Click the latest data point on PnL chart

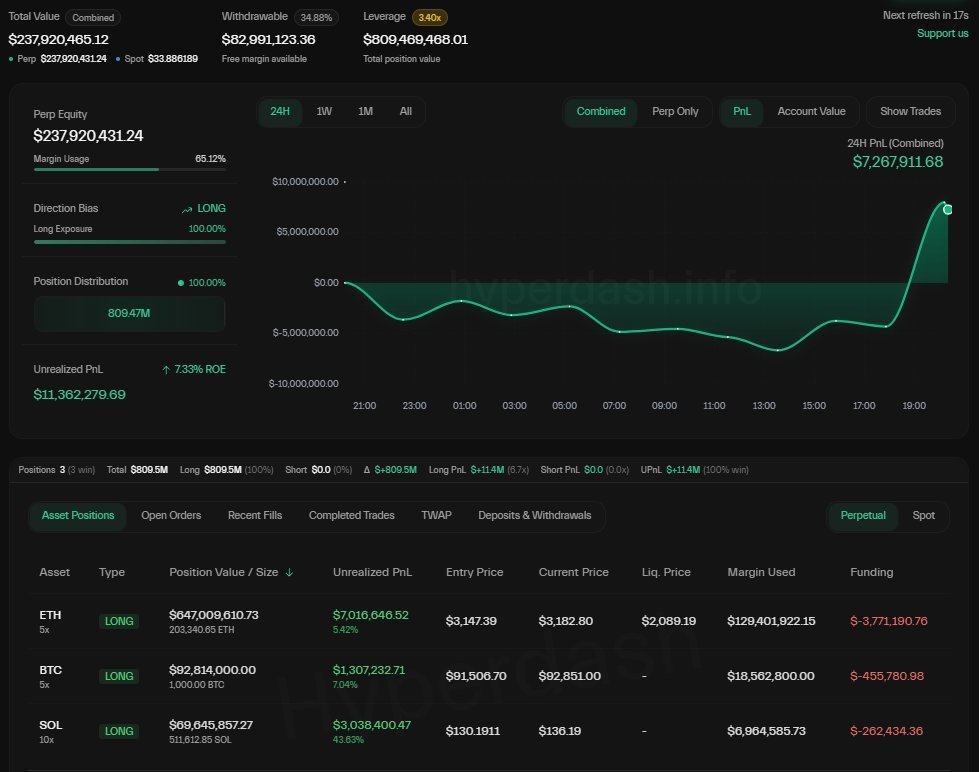[948, 209]
